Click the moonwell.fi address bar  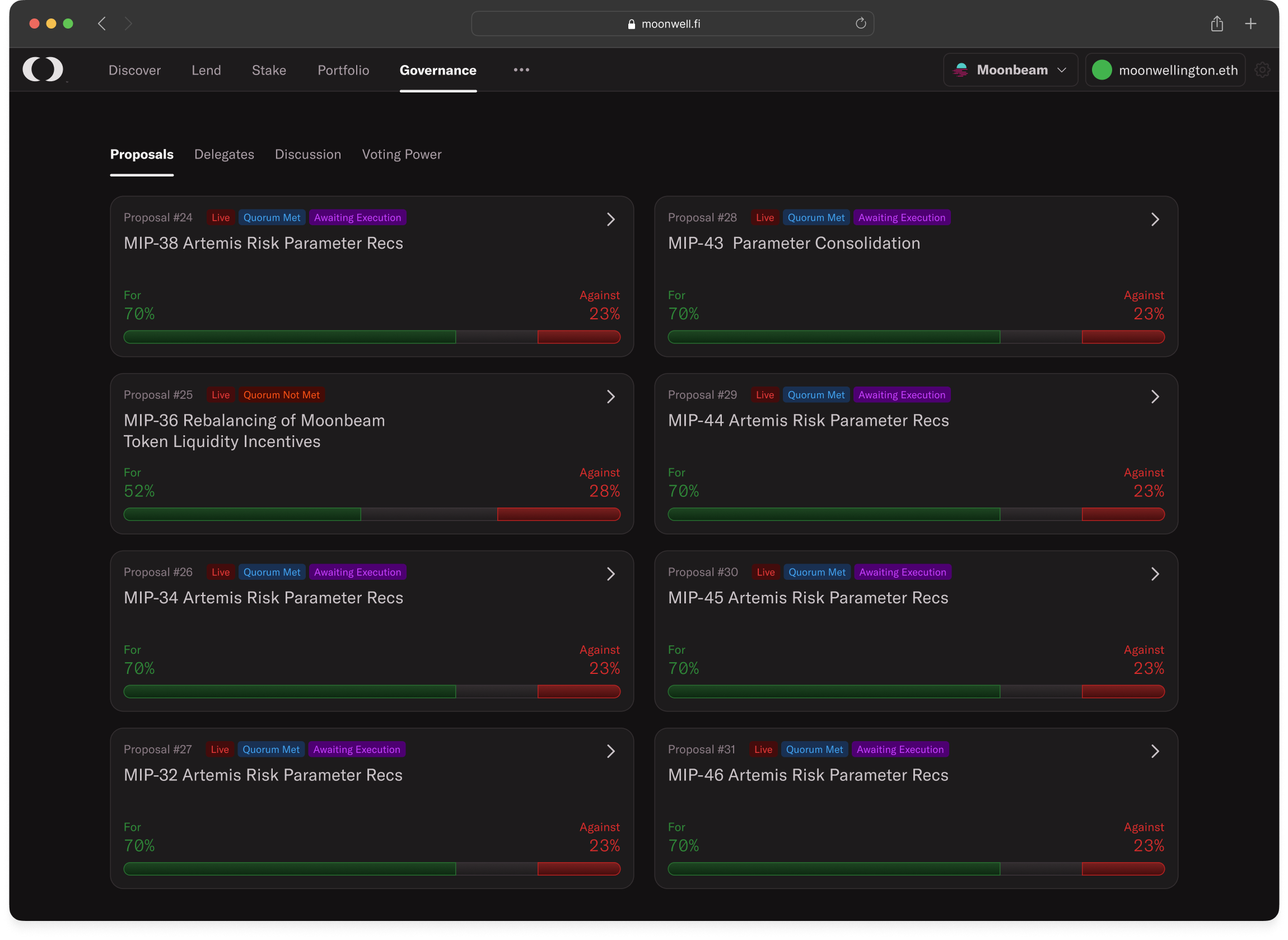tap(671, 24)
